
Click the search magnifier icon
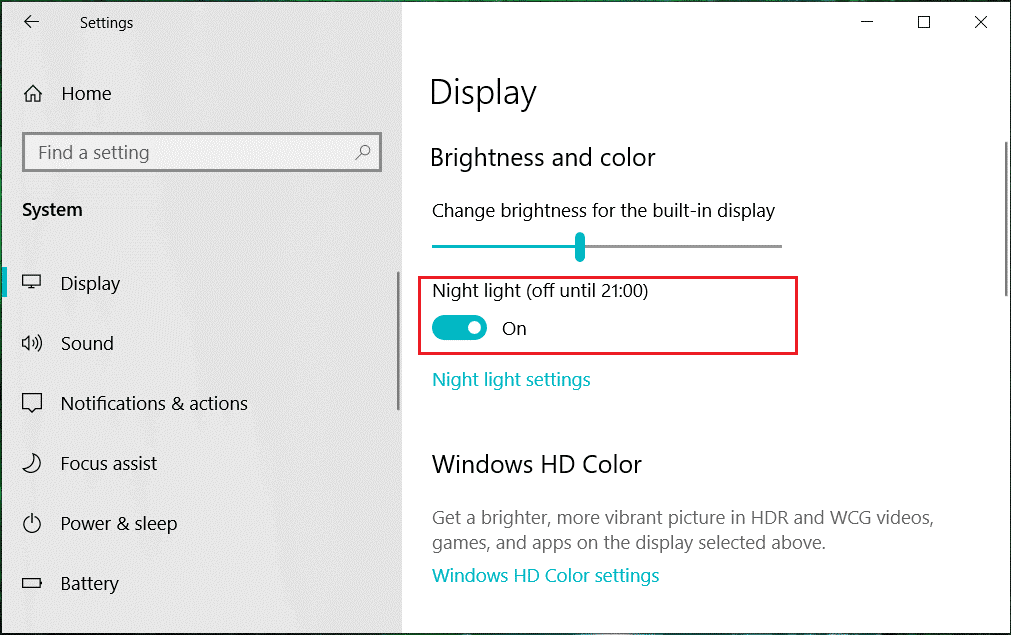coord(363,152)
